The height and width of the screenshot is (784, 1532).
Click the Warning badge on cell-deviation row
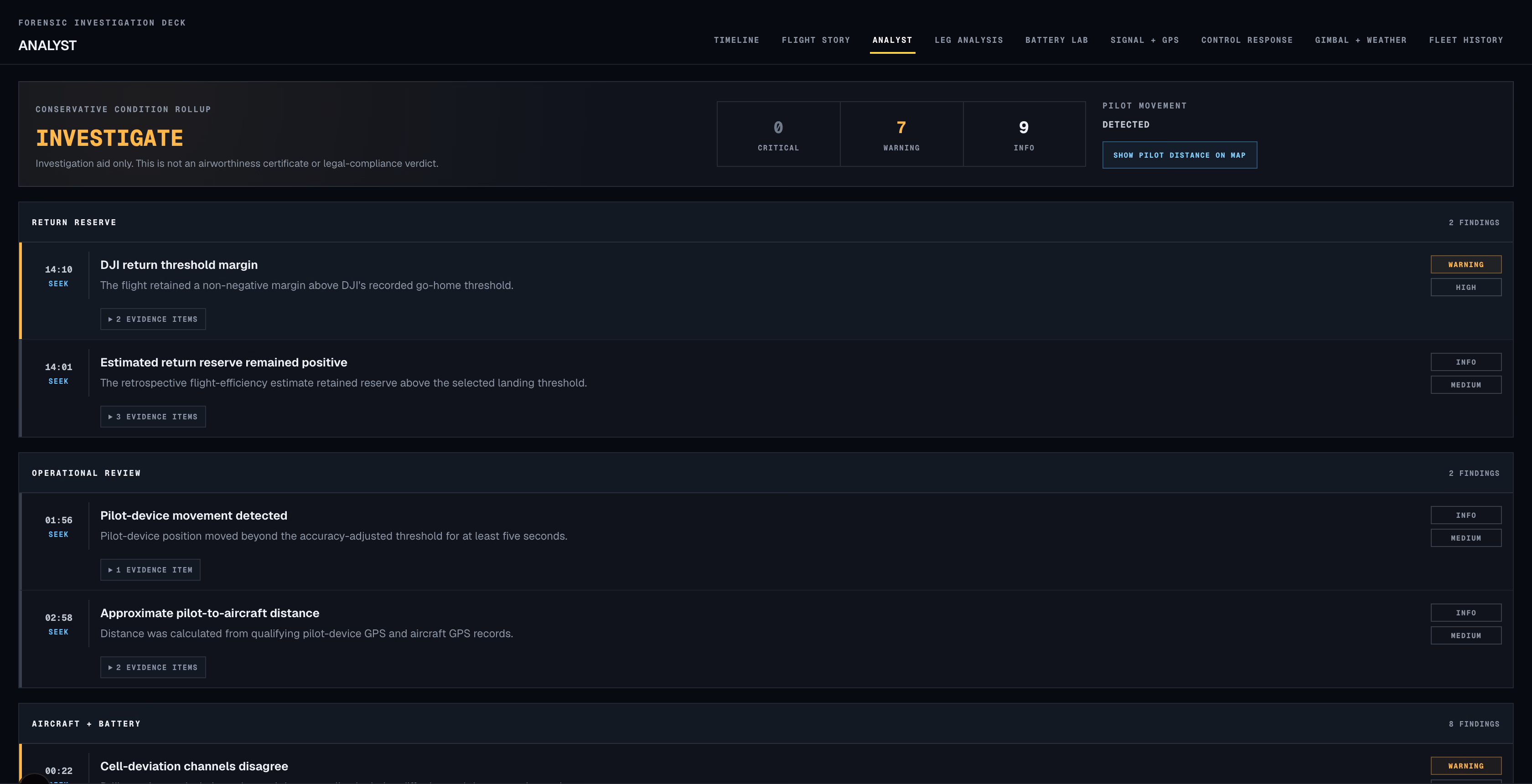pyautogui.click(x=1466, y=766)
